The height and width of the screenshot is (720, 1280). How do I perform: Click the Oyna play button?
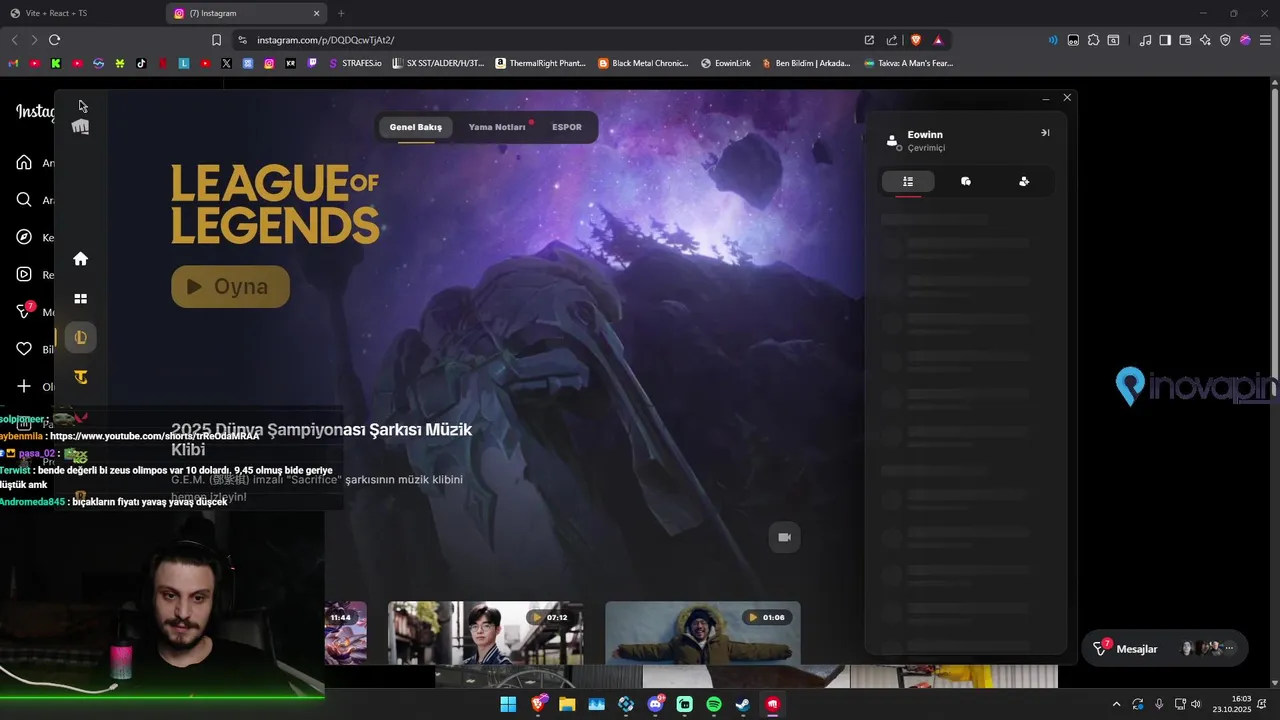pos(230,286)
